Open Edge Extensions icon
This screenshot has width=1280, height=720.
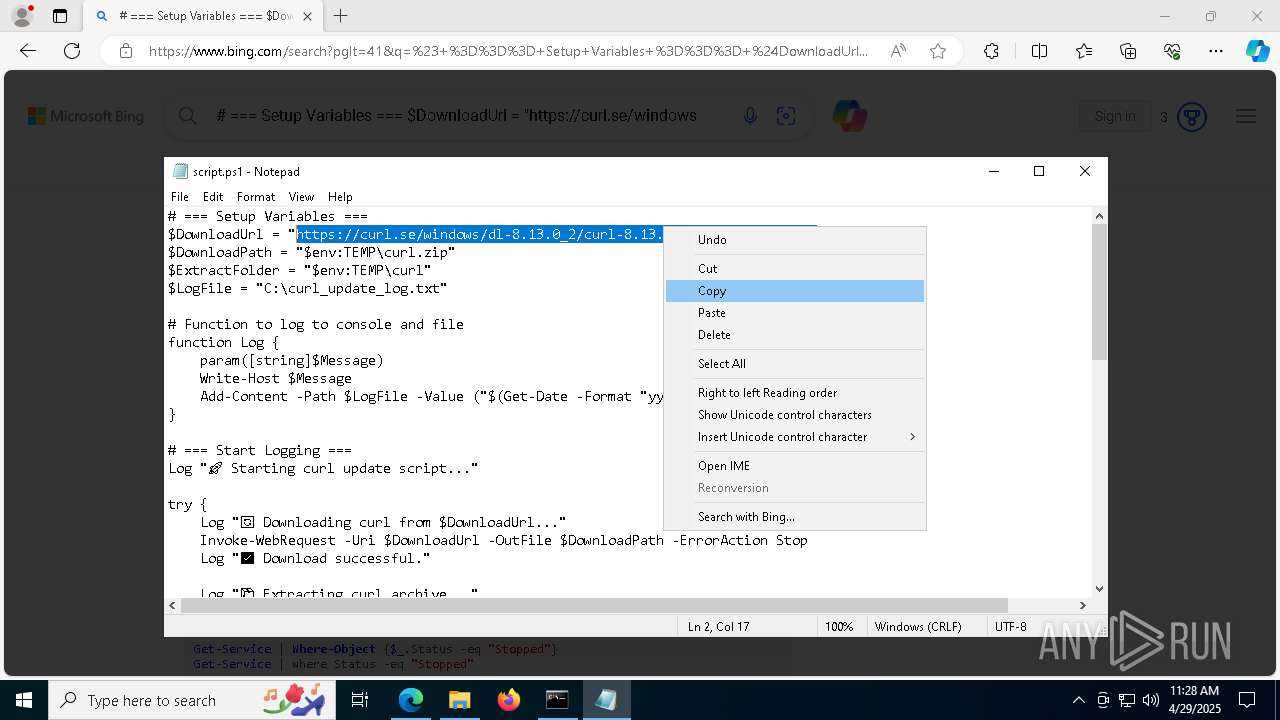991,51
